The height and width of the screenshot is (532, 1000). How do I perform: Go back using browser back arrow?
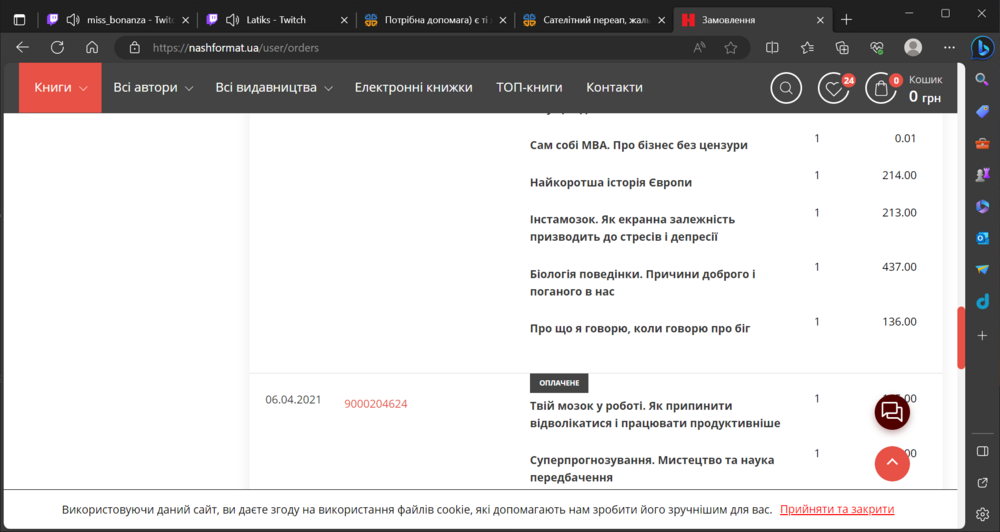pyautogui.click(x=22, y=47)
